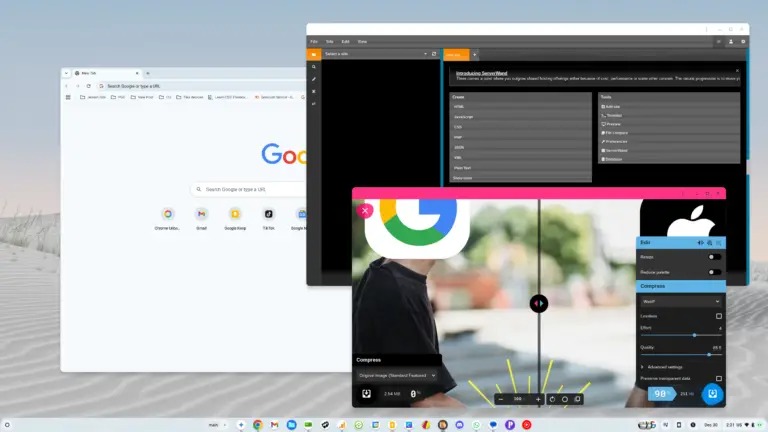Click the rotate image icon
Screen dimensions: 768x432
pyautogui.click(x=553, y=399)
